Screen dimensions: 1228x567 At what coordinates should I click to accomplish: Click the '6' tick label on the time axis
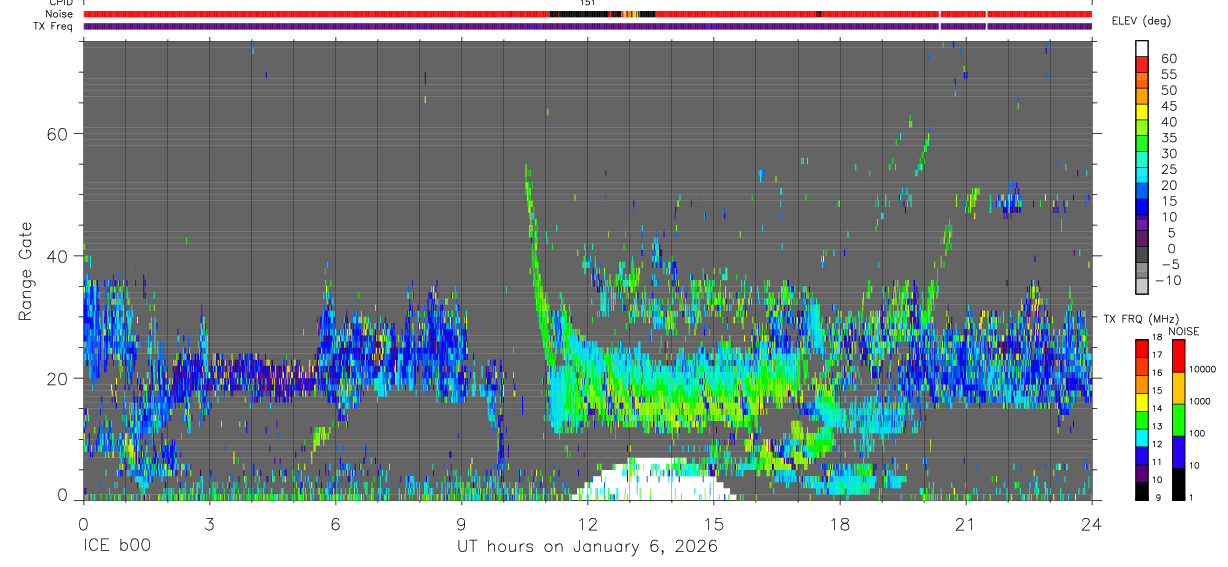pyautogui.click(x=335, y=524)
